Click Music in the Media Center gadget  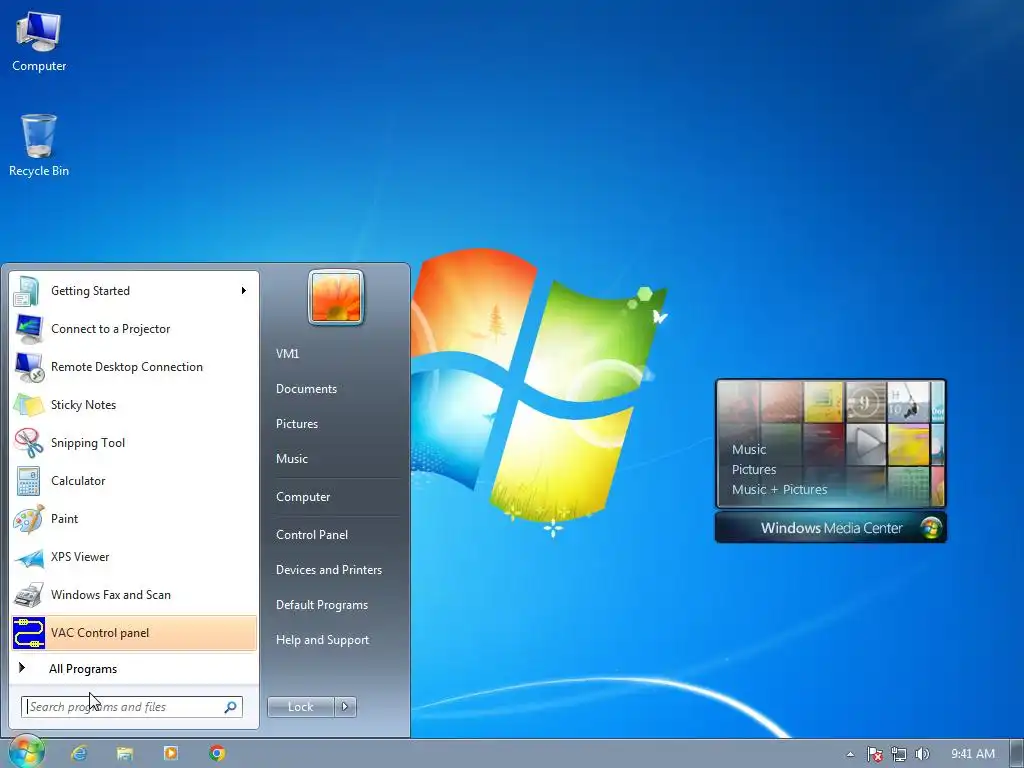(x=748, y=449)
